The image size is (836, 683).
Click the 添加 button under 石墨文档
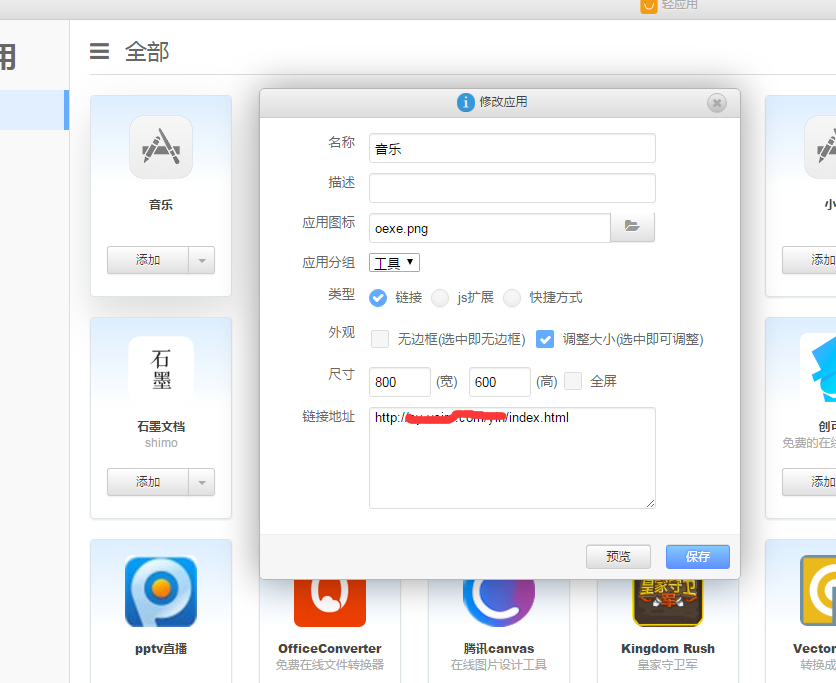148,482
